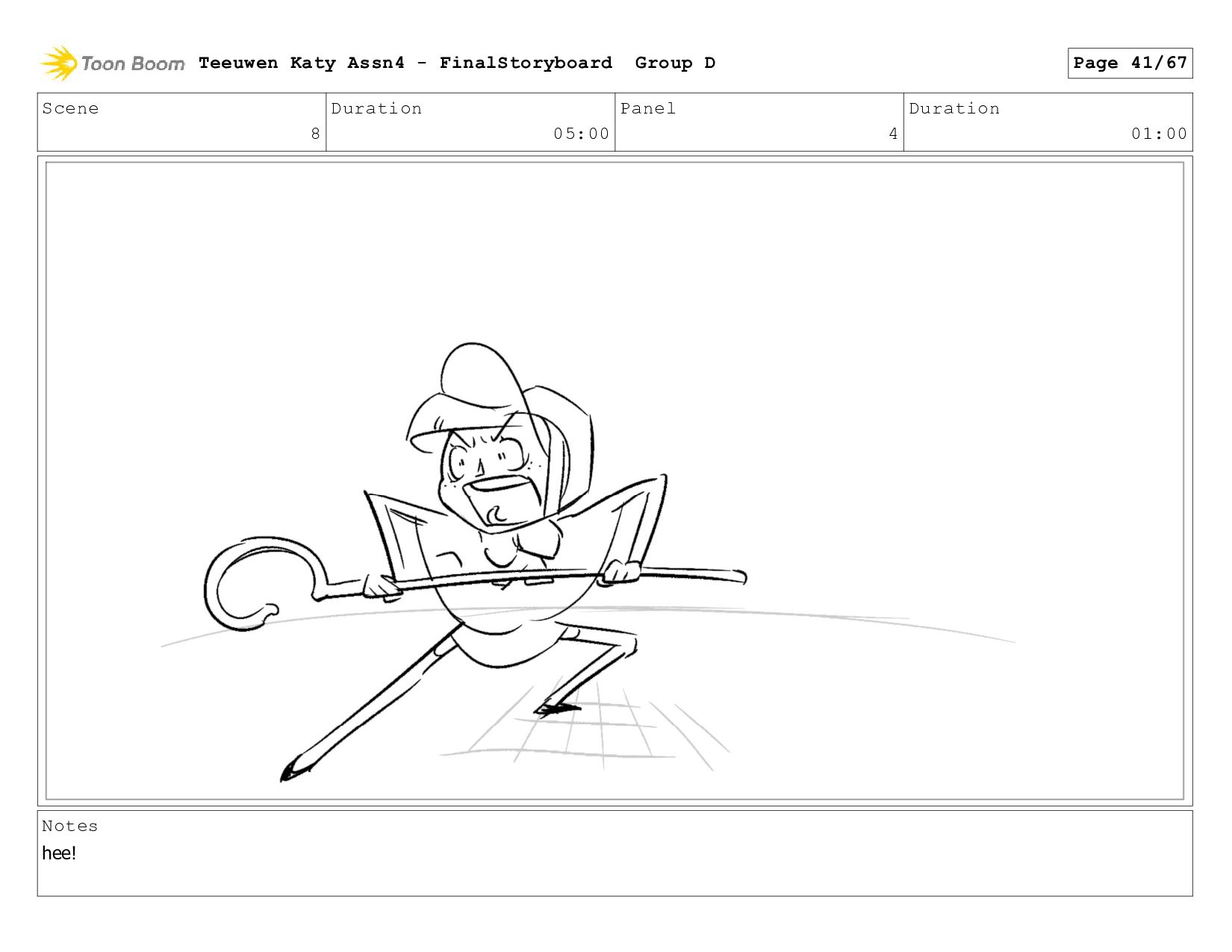Click the 'Panel' header label

(648, 108)
